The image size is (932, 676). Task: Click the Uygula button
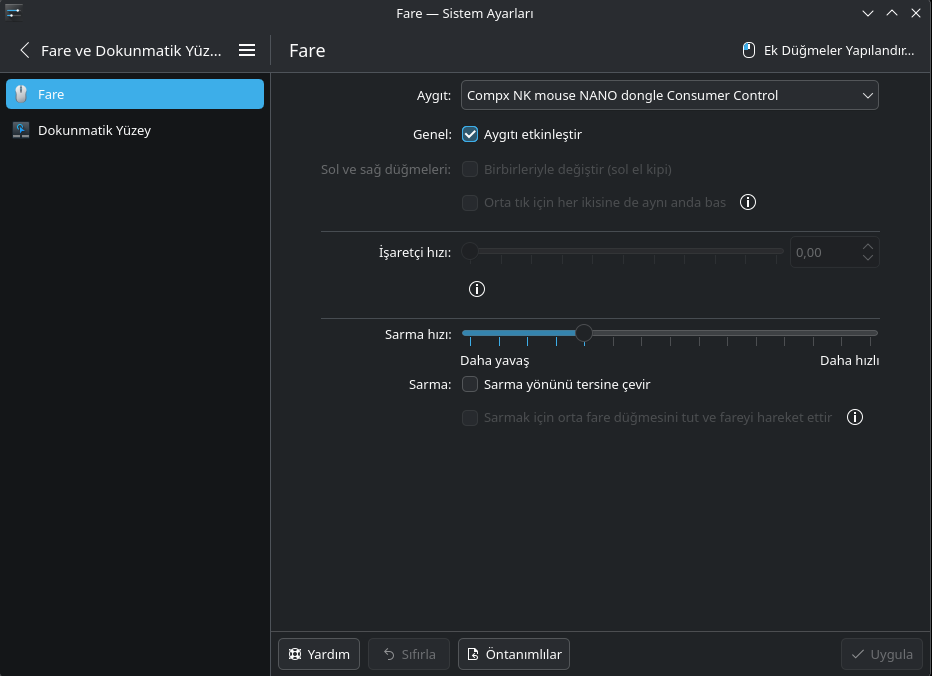point(881,654)
